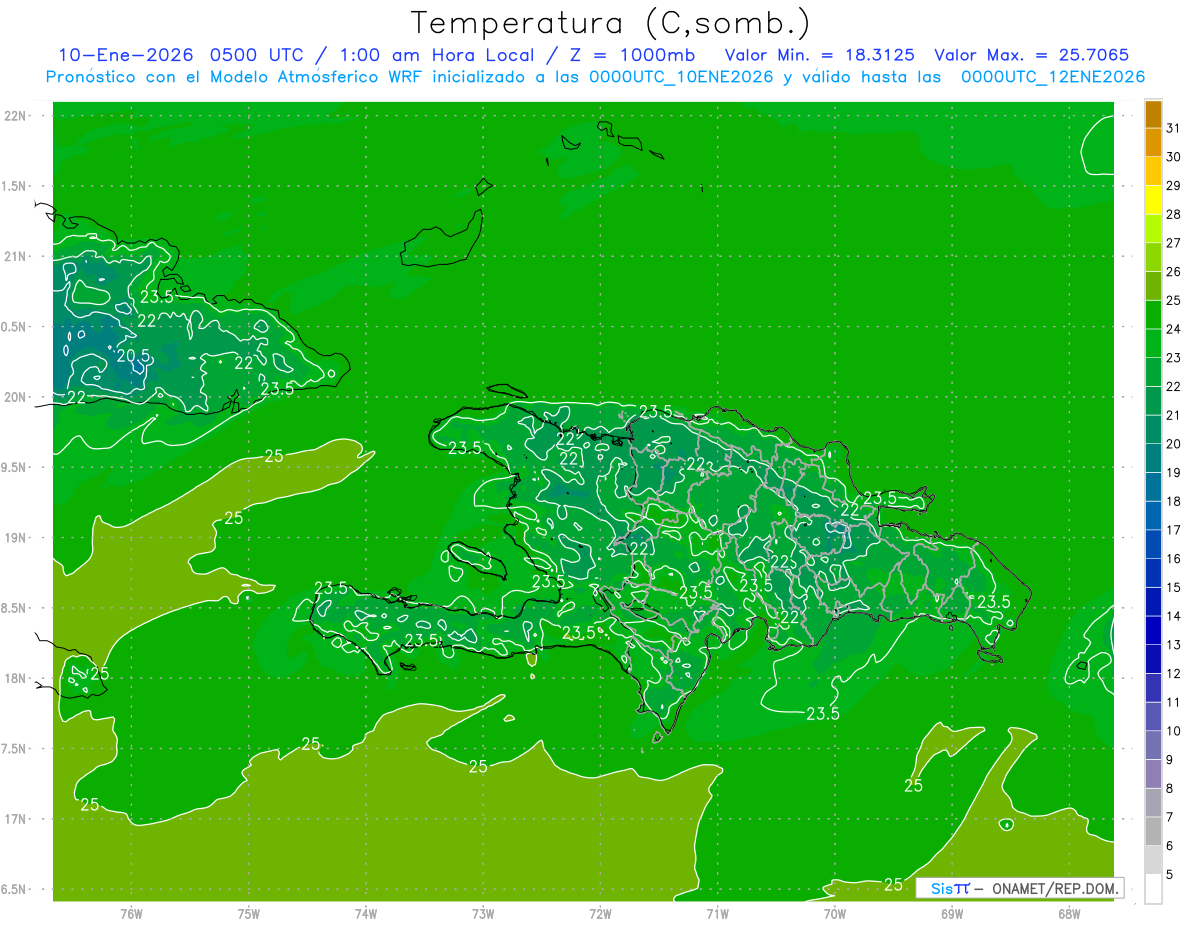Click the "17N" latitude axis label
This screenshot has width=1200, height=927.
(15, 819)
